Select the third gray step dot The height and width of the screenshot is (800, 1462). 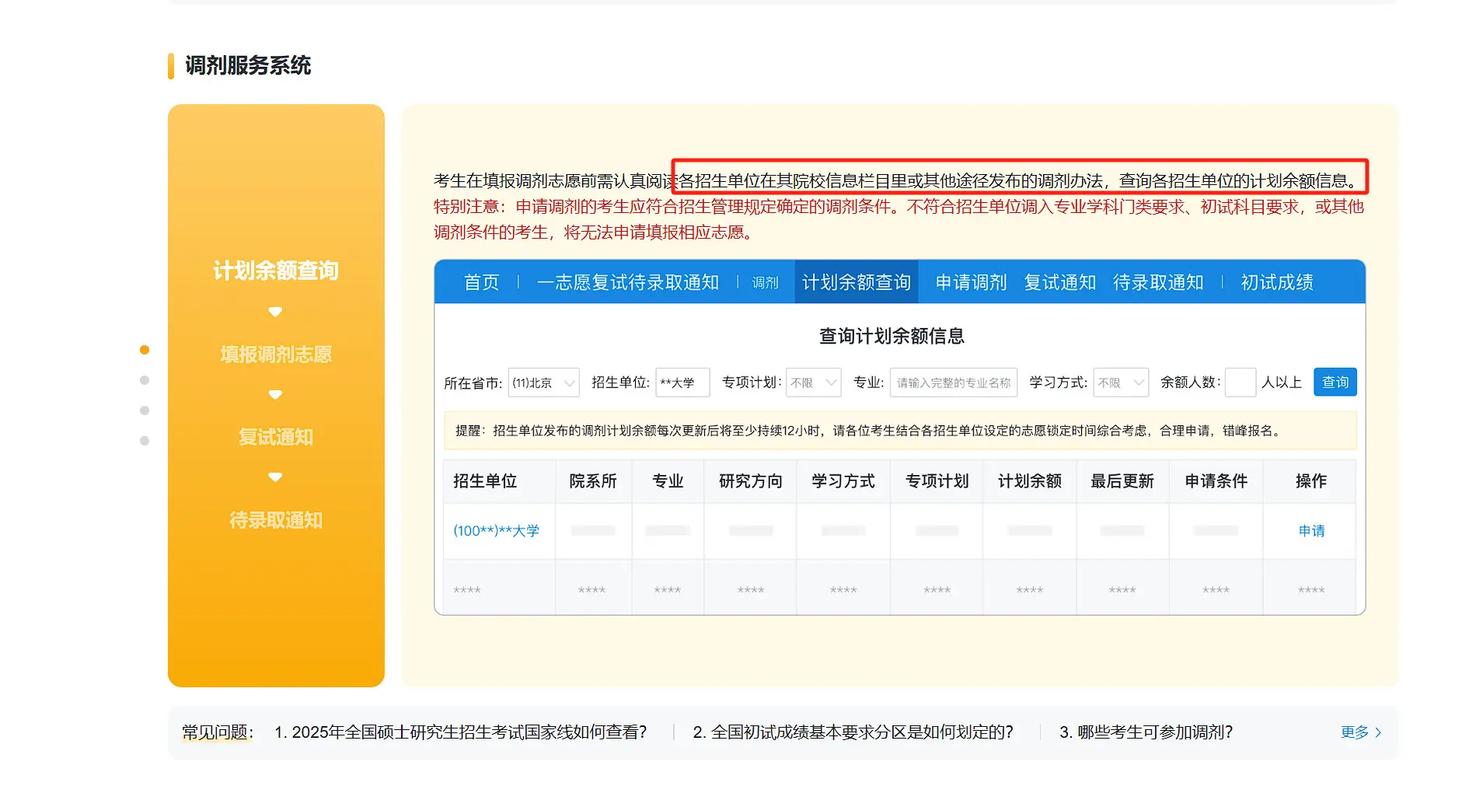[146, 409]
